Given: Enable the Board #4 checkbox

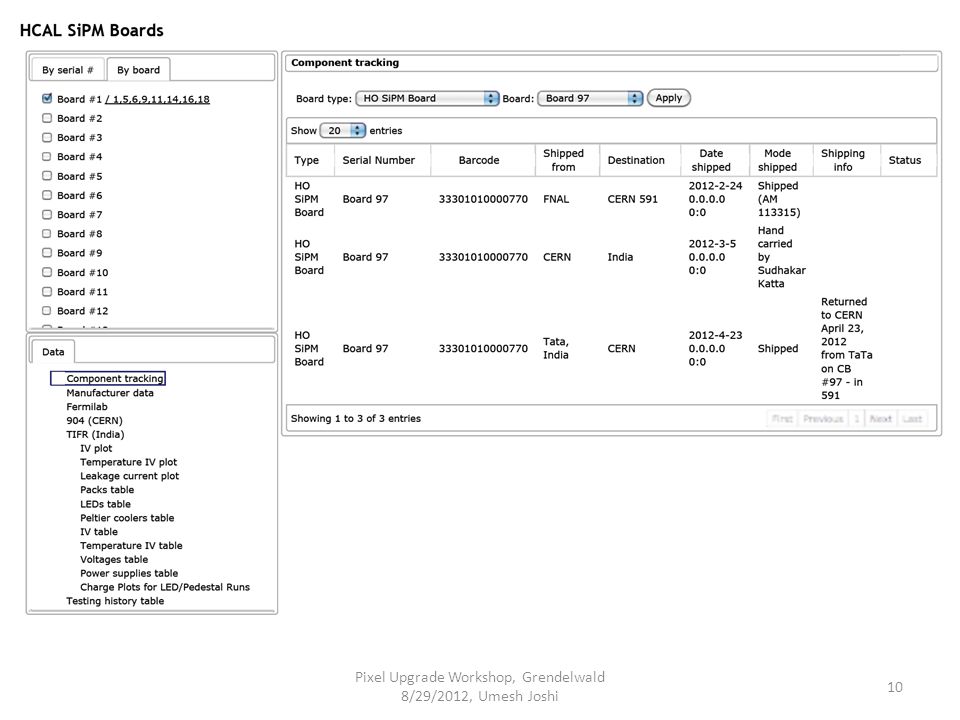Looking at the screenshot, I should click(47, 156).
